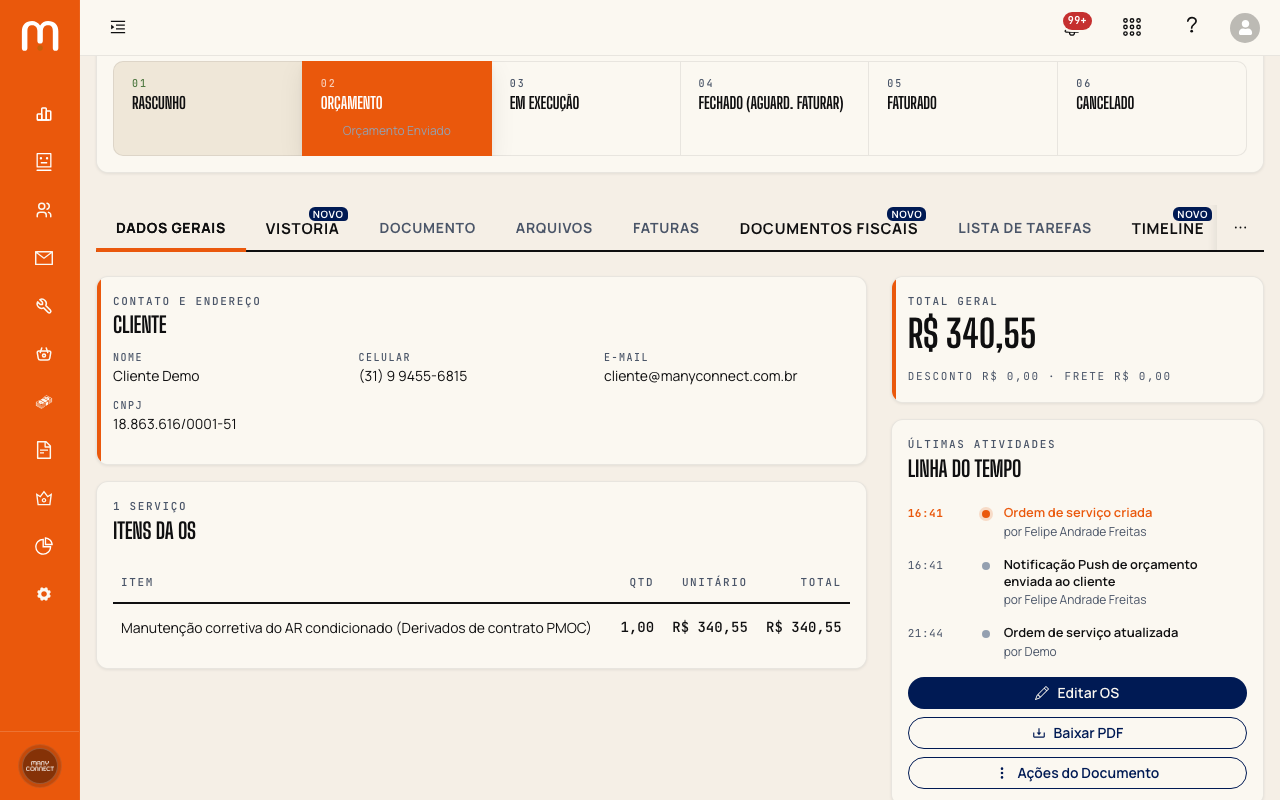This screenshot has width=1280, height=800.
Task: Switch to the Arquivos tab
Action: (x=554, y=228)
